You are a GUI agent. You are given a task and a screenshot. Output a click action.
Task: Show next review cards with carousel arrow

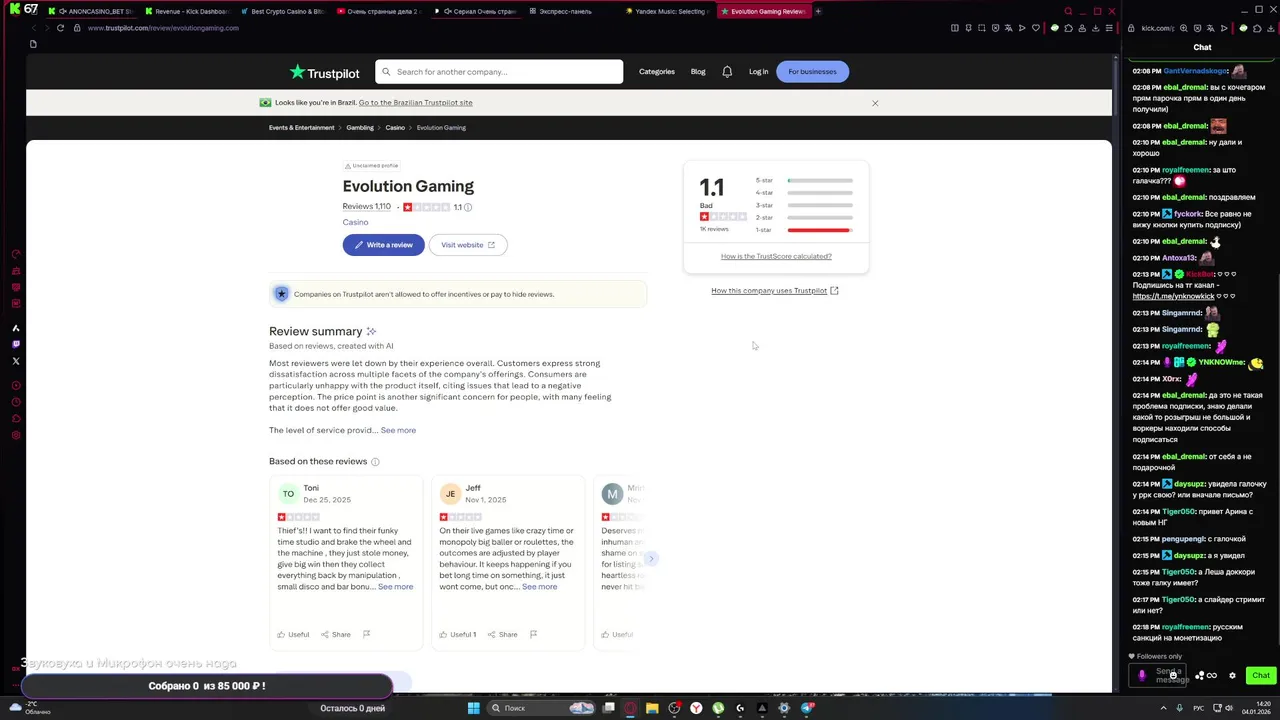pos(650,559)
